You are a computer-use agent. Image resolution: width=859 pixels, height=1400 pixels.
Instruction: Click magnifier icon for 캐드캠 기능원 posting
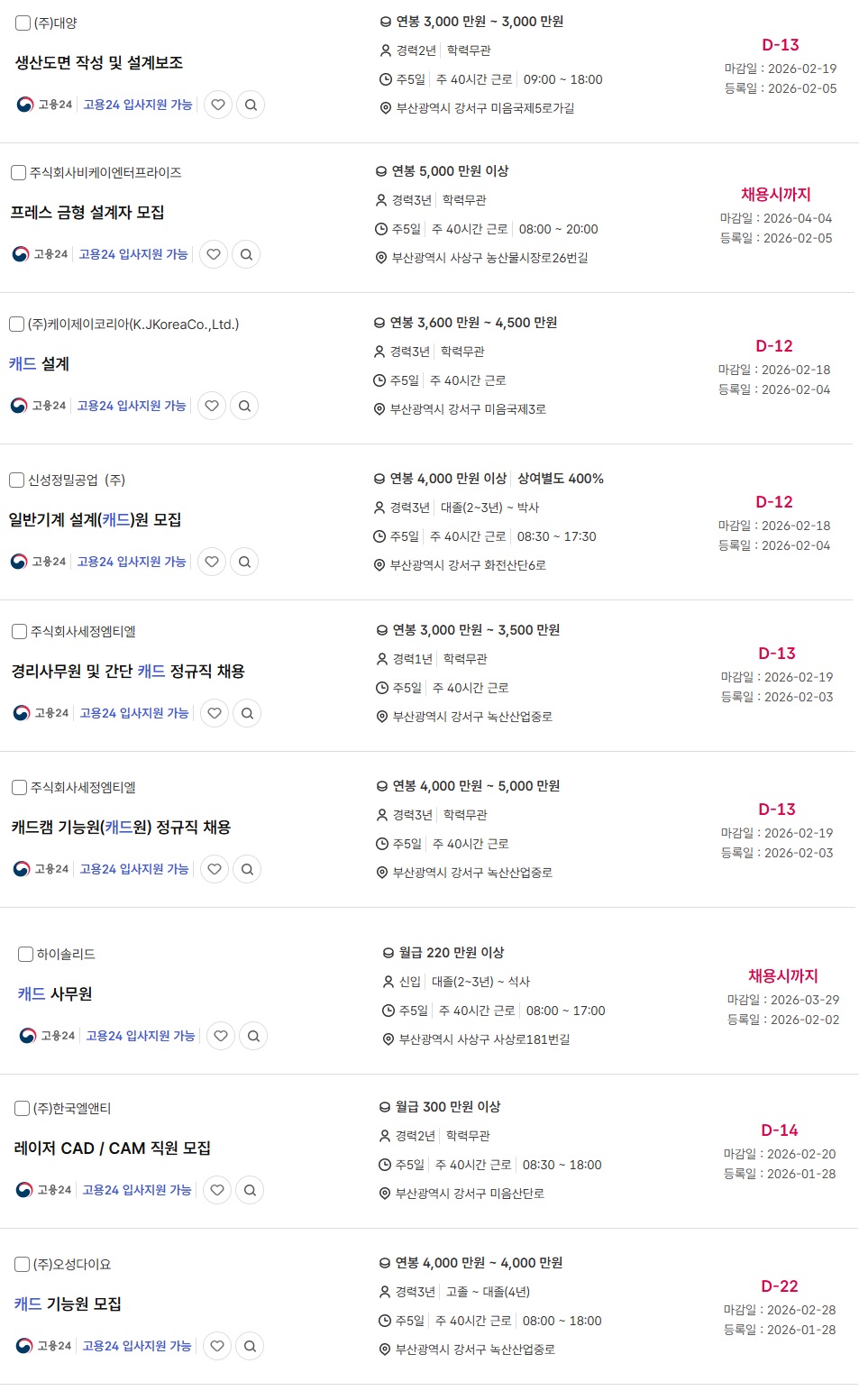pyautogui.click(x=247, y=869)
